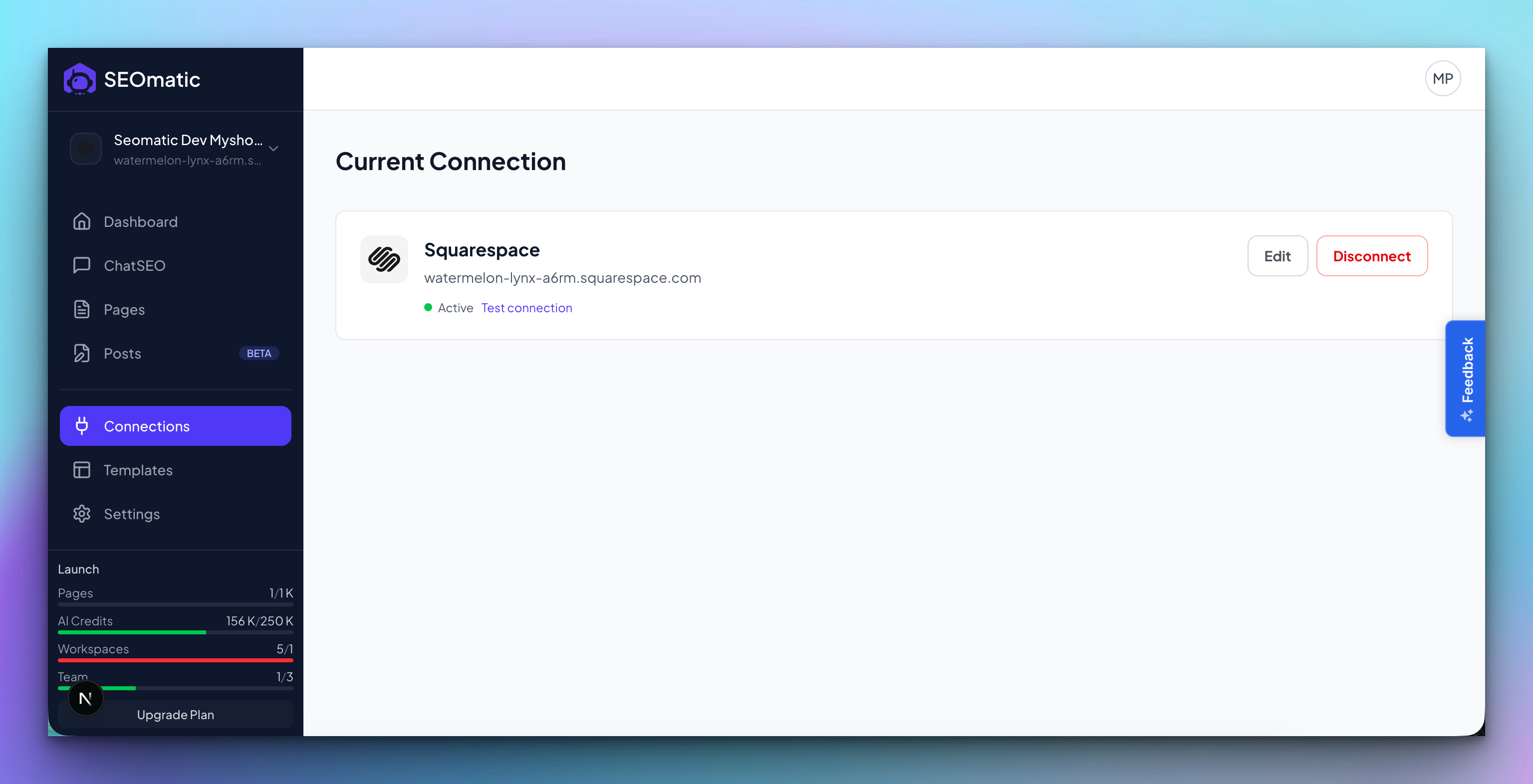The width and height of the screenshot is (1533, 784).
Task: Expand the workspace switcher chevron
Action: pos(274,149)
